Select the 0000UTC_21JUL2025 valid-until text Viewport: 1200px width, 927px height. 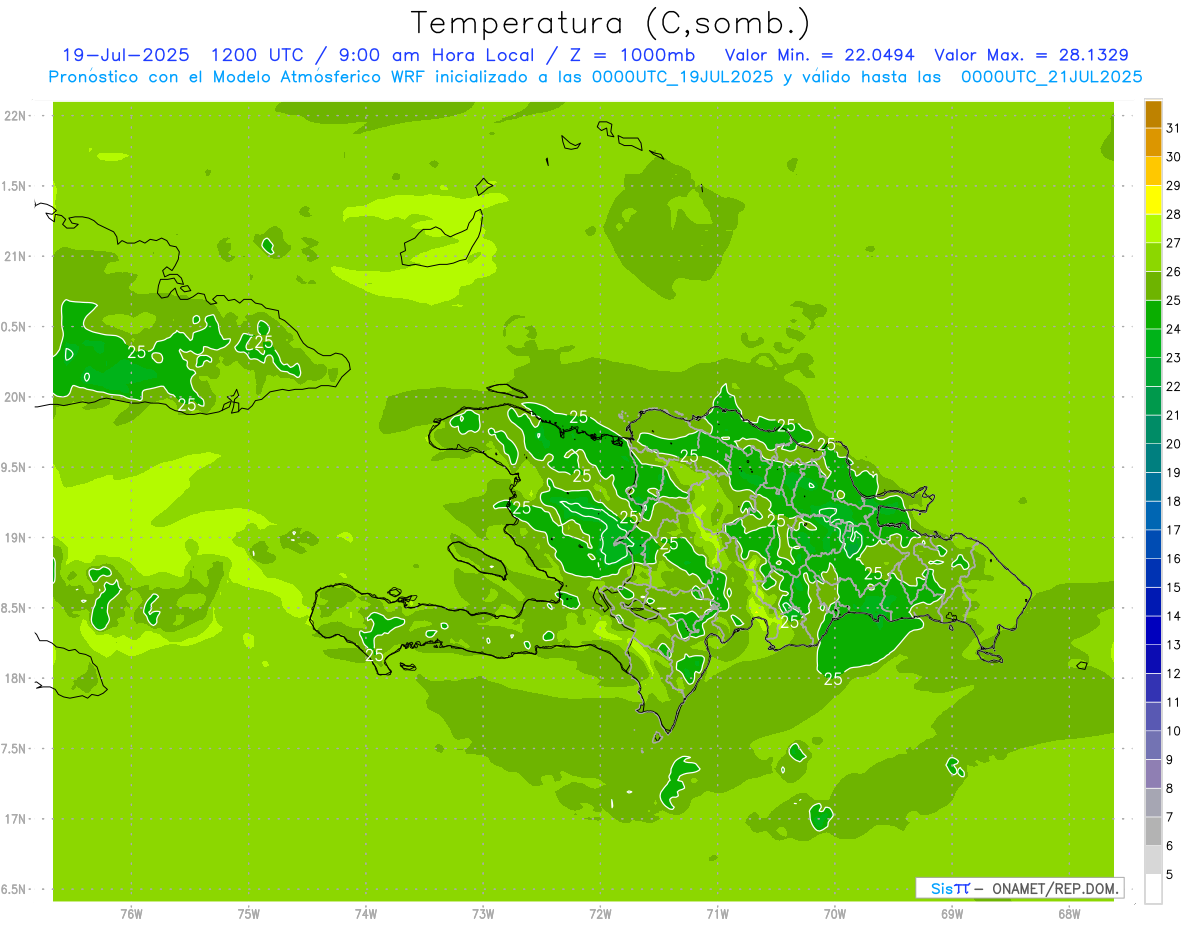[x=1051, y=77]
